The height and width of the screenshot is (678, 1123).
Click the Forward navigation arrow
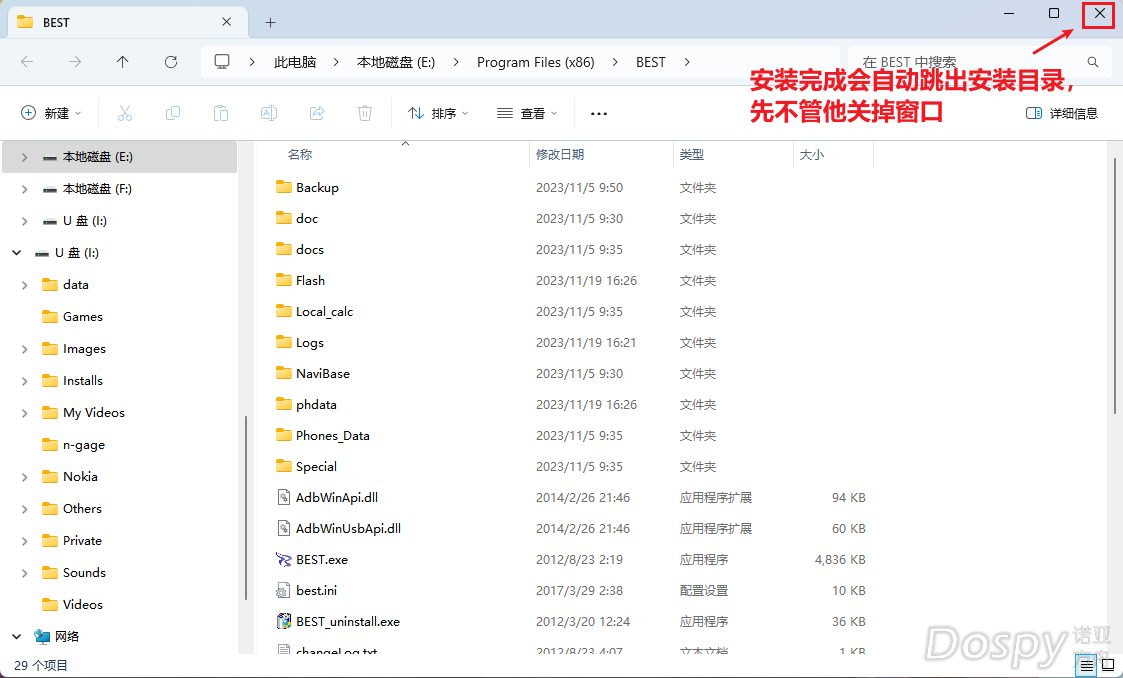click(x=74, y=62)
